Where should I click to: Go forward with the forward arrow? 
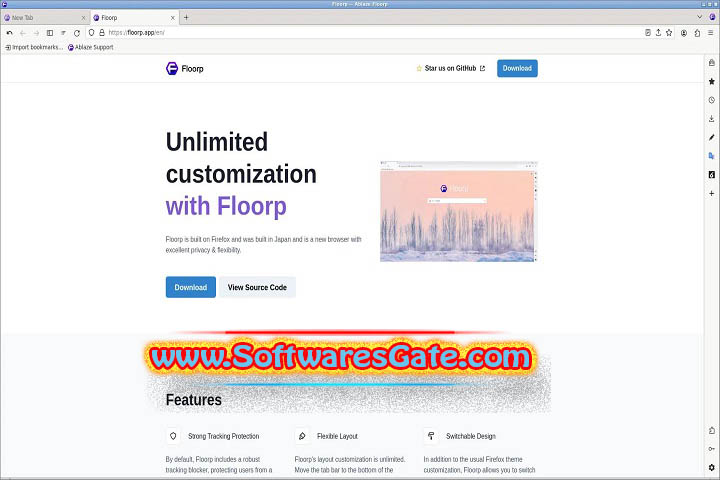(36, 33)
